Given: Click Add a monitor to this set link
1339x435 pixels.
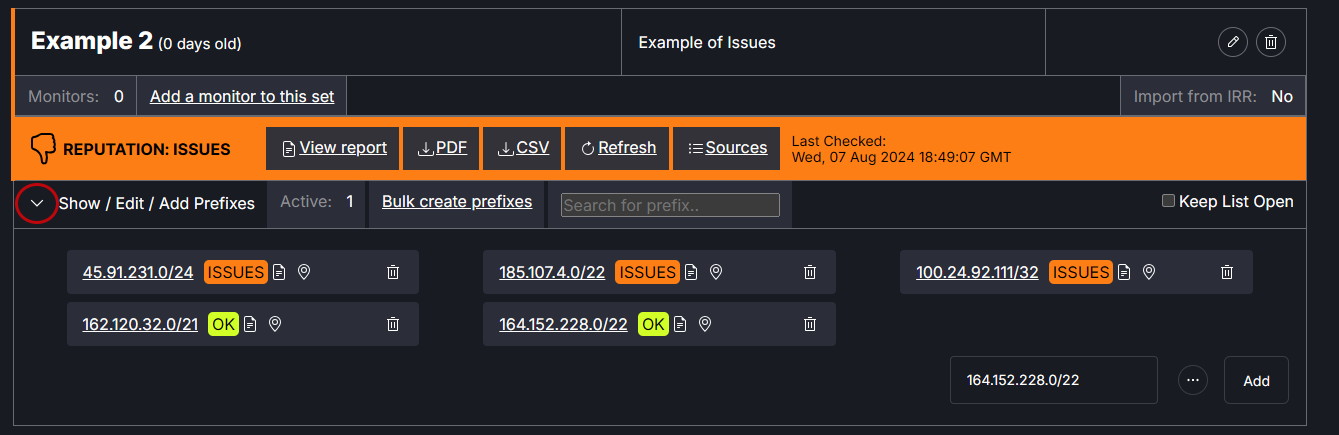Looking at the screenshot, I should 241,97.
